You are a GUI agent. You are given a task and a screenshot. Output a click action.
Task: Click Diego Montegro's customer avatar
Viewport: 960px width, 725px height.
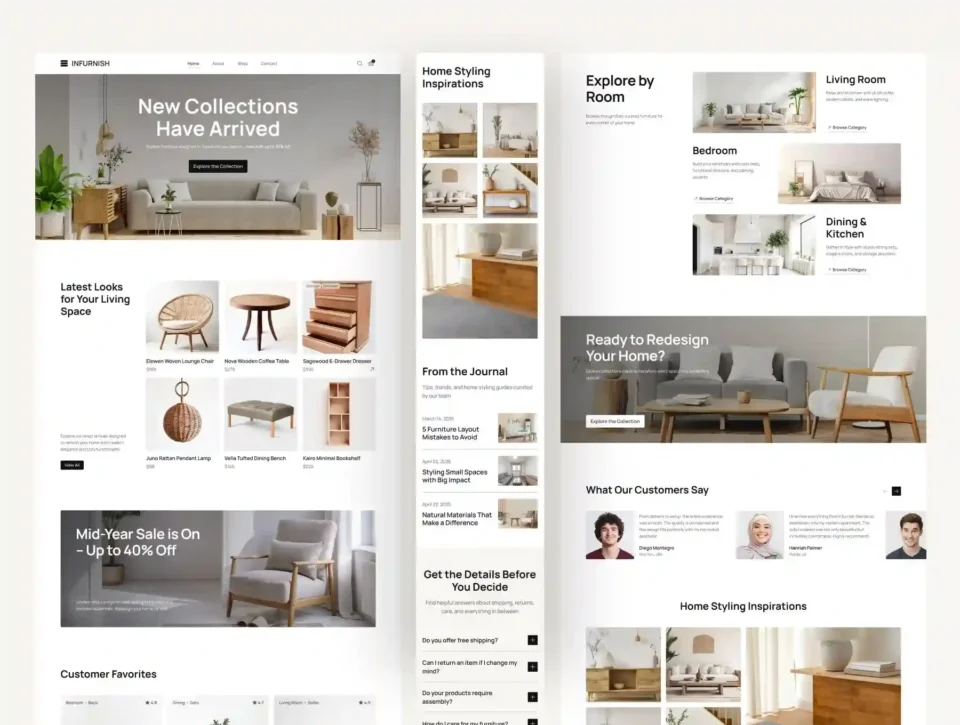(x=610, y=535)
